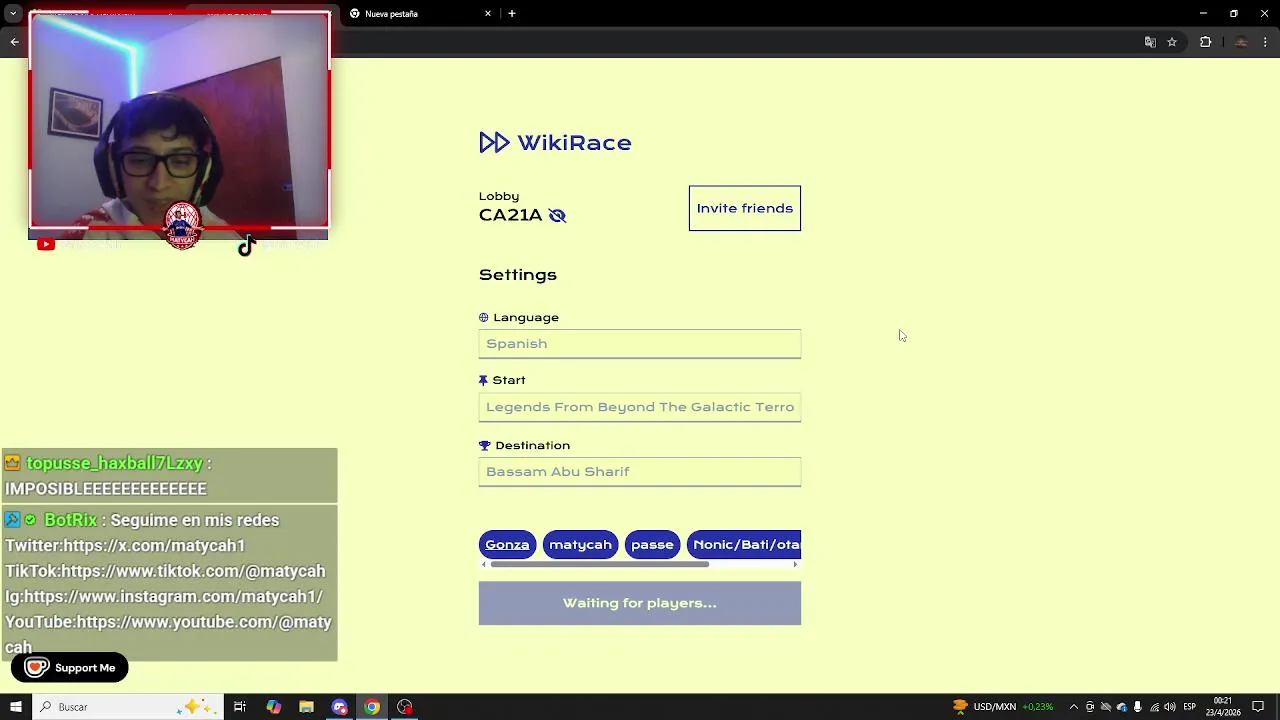Go back in the browser

pyautogui.click(x=14, y=42)
